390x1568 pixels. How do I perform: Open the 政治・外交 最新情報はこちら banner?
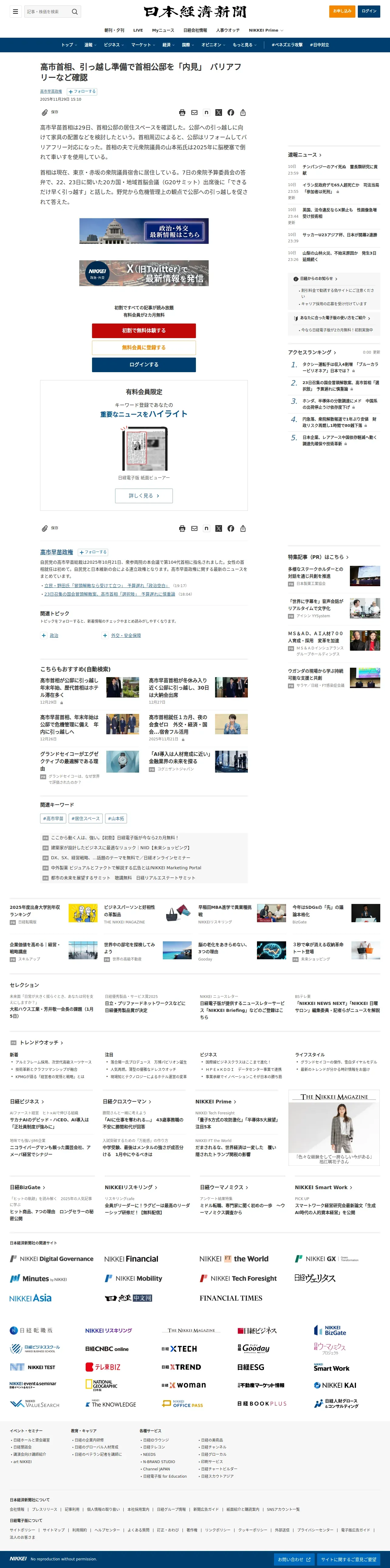pyautogui.click(x=144, y=231)
